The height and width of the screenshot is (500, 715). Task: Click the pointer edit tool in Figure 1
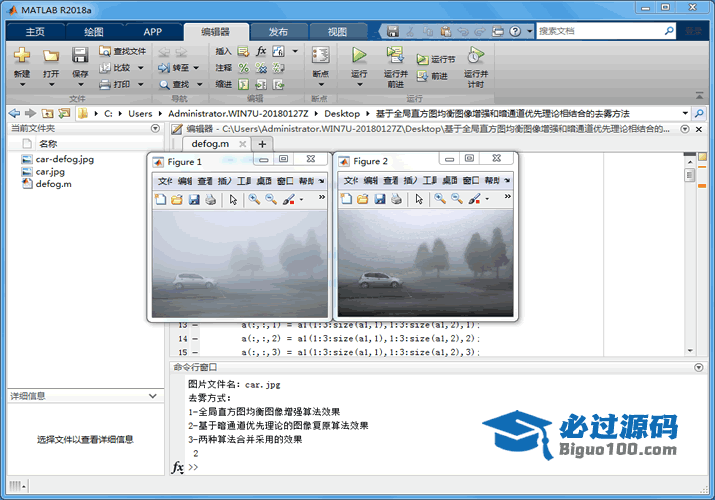(233, 199)
